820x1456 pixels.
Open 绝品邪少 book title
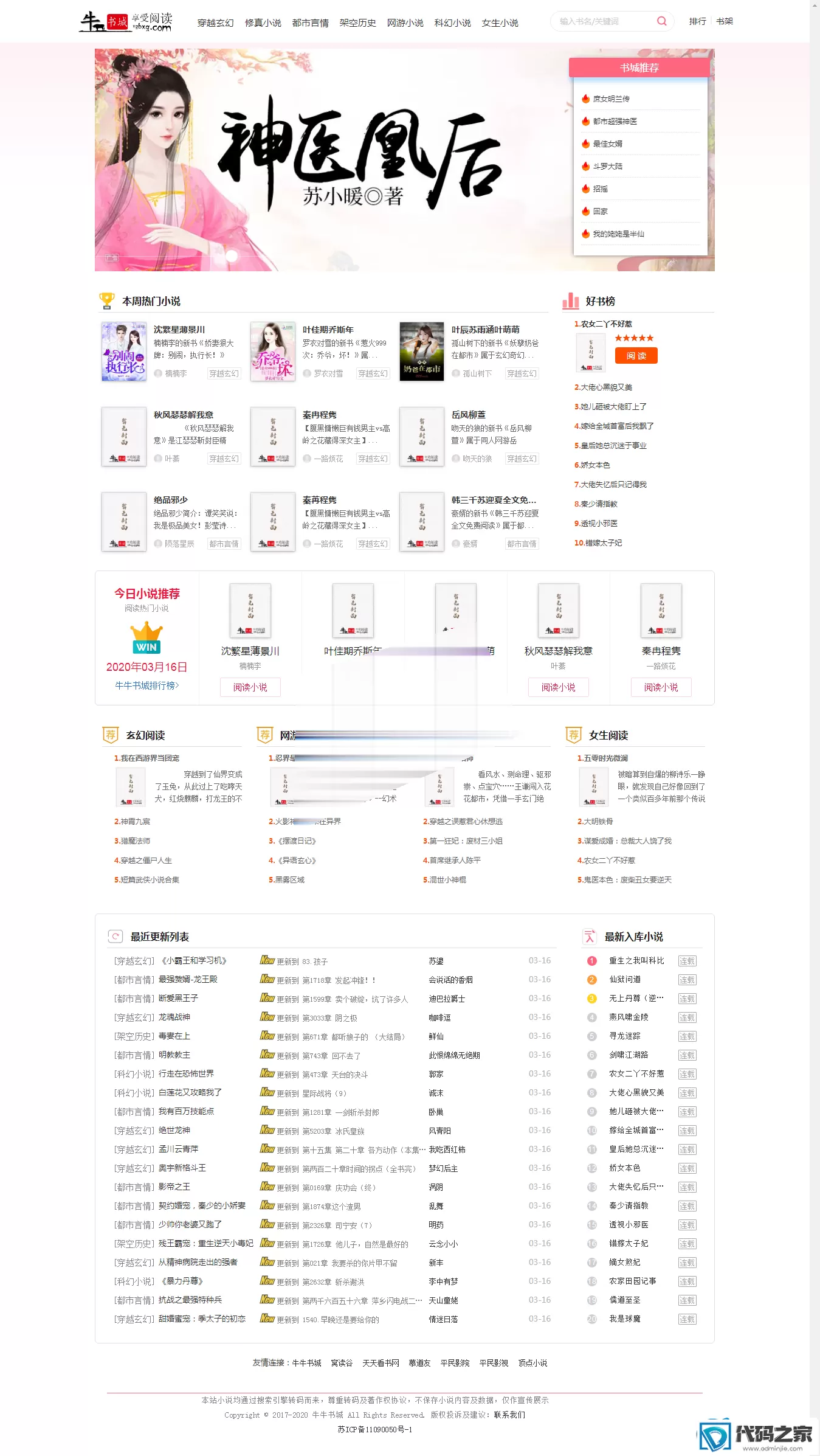171,499
